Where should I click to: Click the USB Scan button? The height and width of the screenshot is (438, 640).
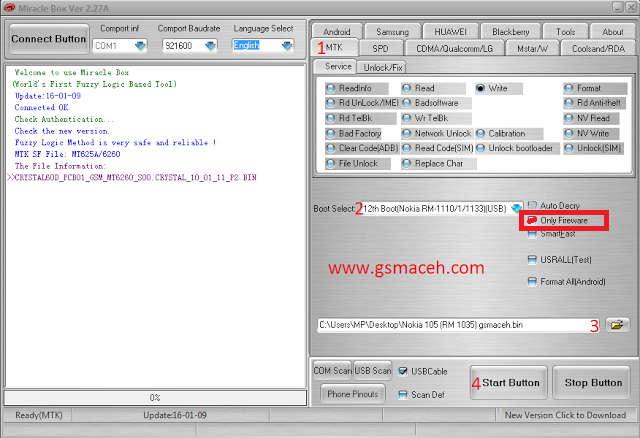(x=373, y=371)
